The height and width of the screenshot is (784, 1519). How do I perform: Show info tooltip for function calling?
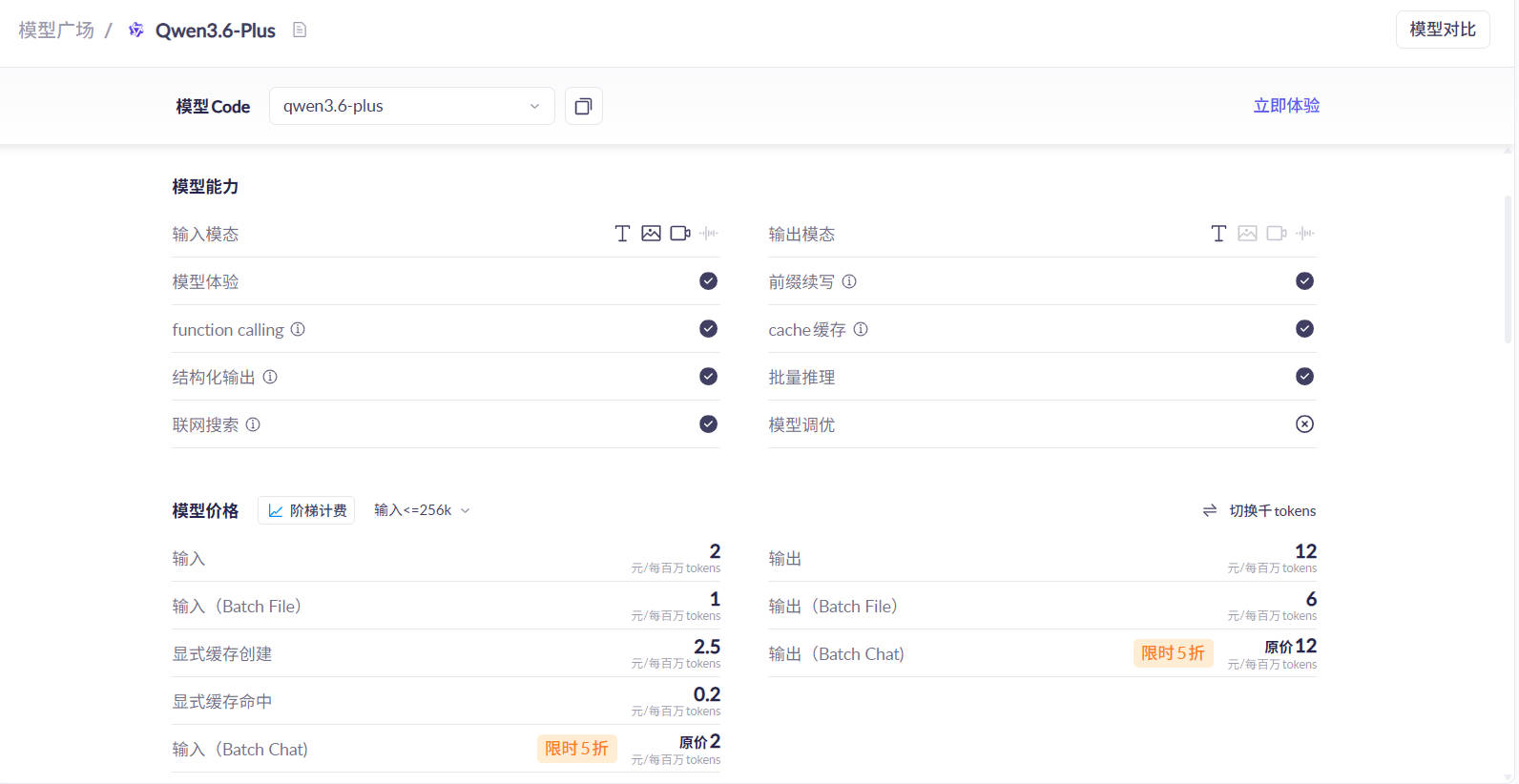coord(298,329)
